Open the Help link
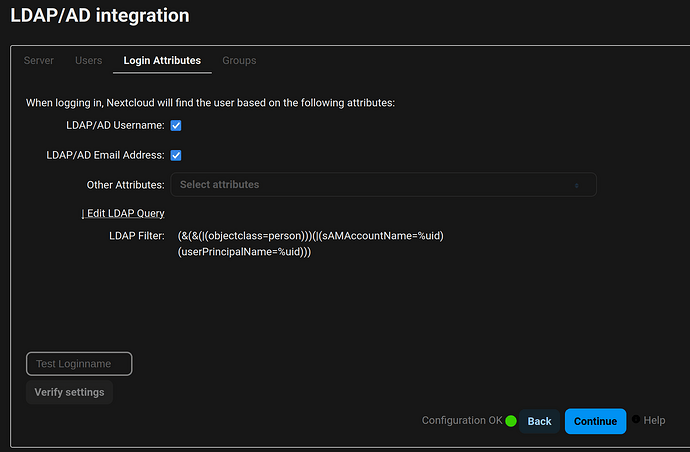690x452 pixels. pos(654,420)
